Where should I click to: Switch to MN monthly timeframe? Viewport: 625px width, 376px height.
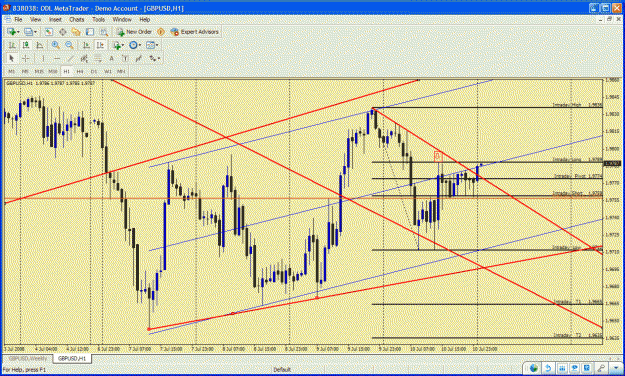(x=121, y=71)
